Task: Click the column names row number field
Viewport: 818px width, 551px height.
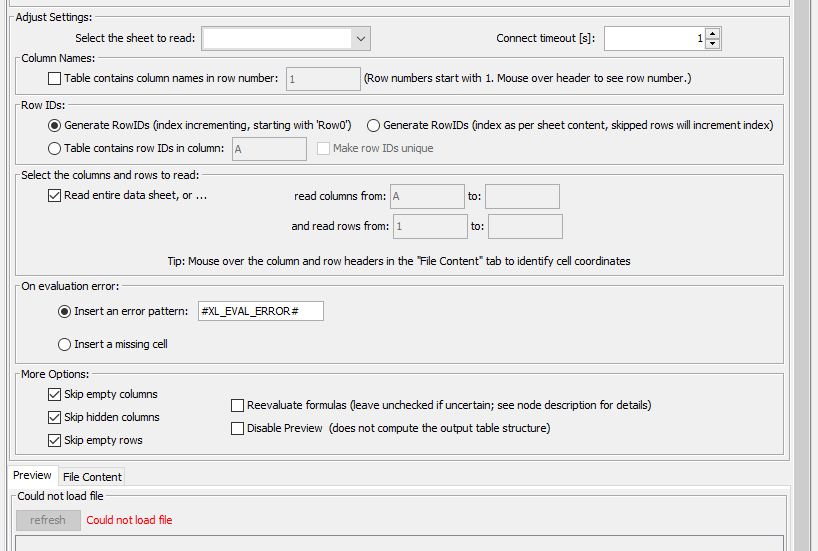Action: click(x=323, y=79)
